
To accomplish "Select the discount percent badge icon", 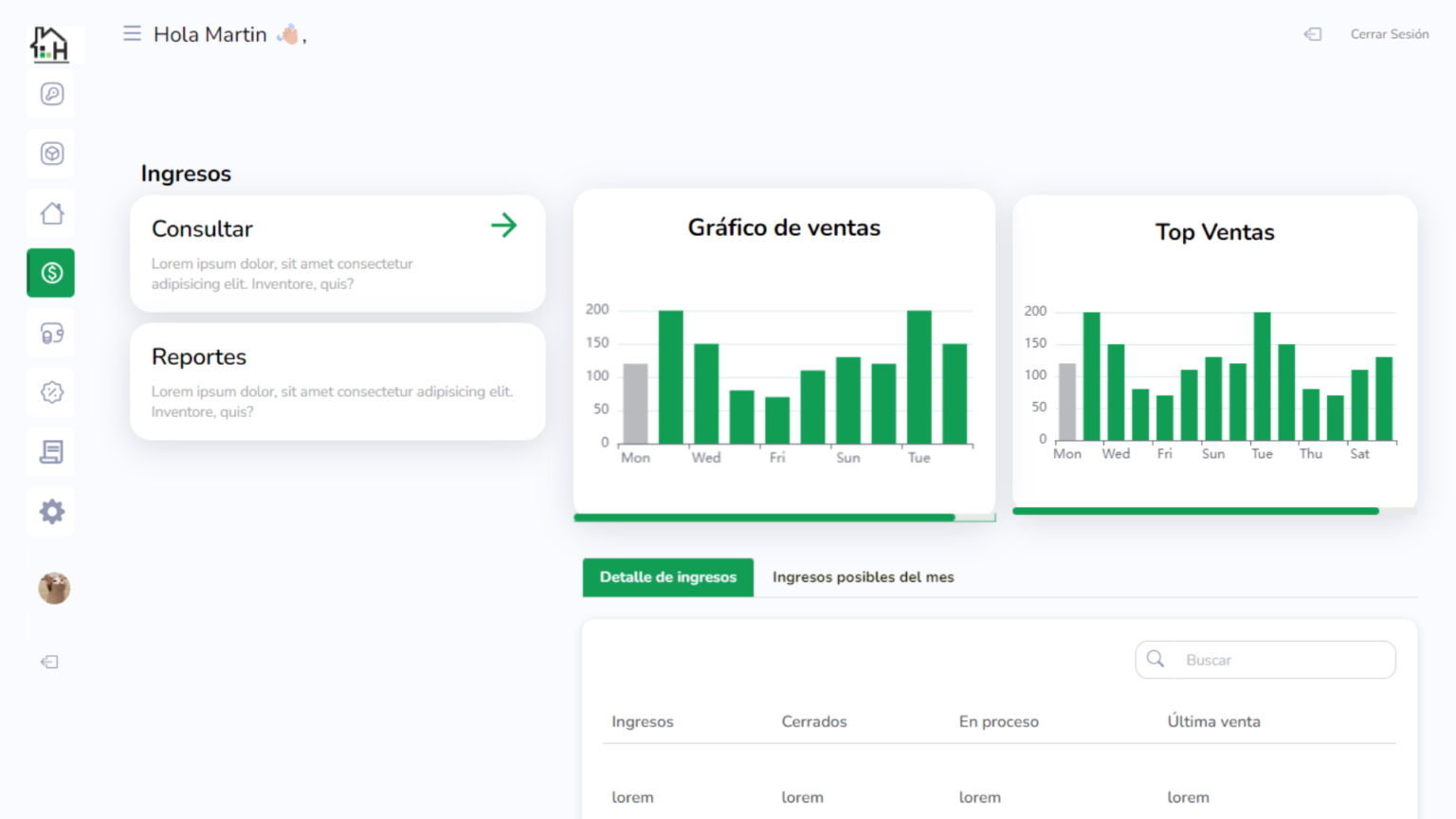I will point(51,392).
